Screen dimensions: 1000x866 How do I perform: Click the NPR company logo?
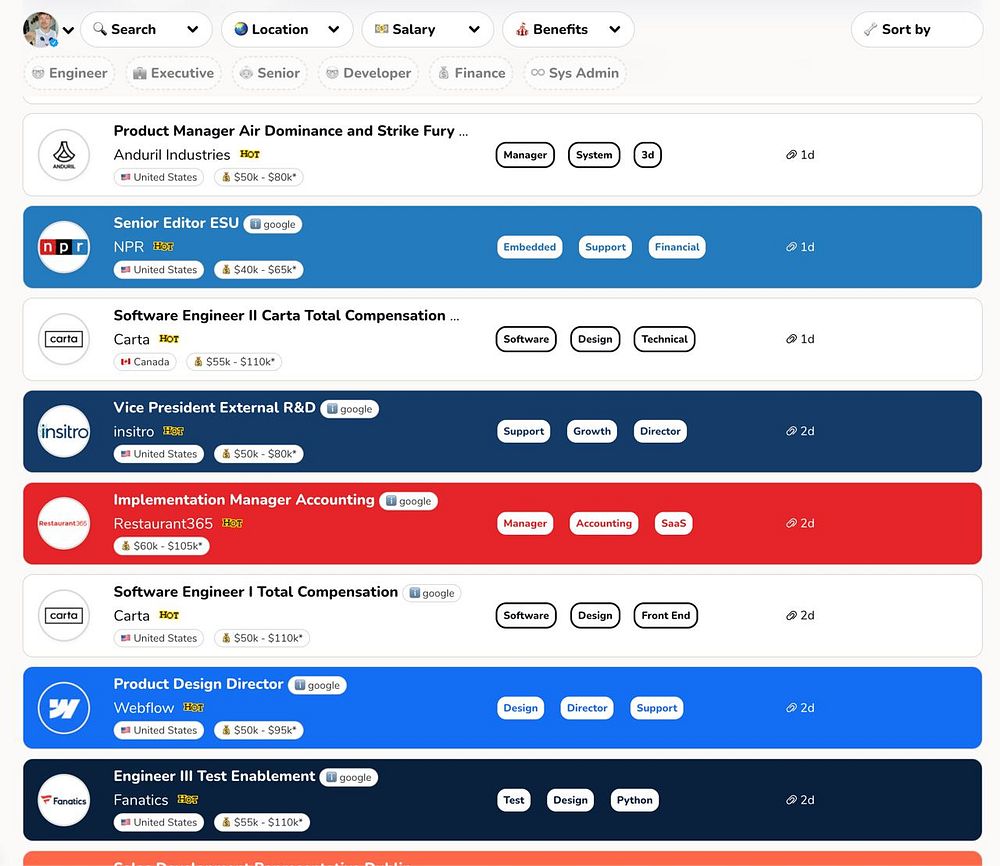click(64, 247)
